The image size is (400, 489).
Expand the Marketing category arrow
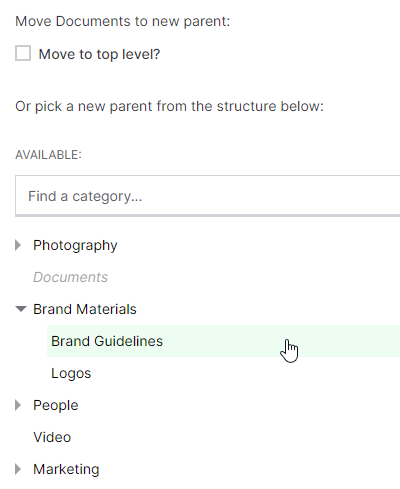(18, 469)
